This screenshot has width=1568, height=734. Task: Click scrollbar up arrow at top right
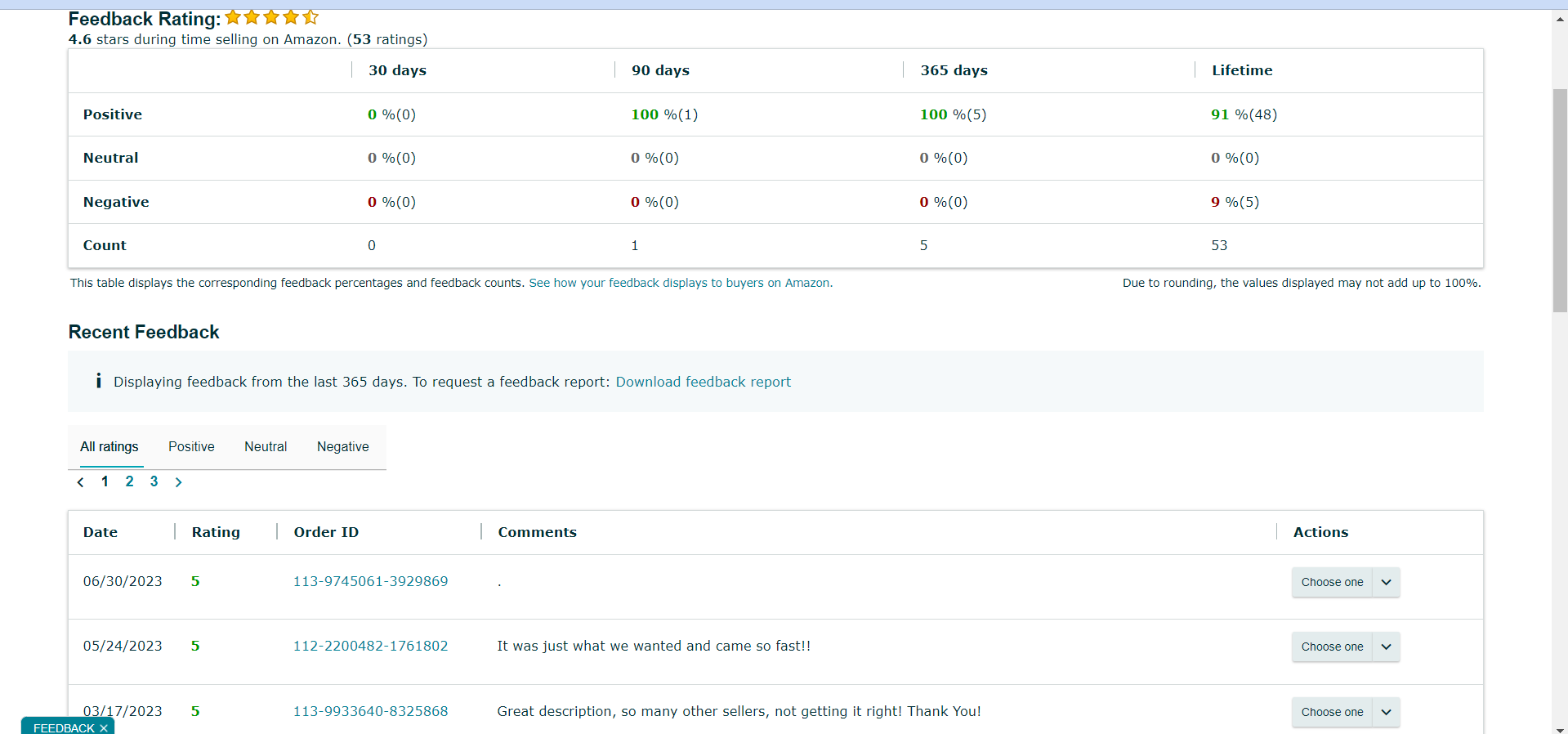(1560, 19)
